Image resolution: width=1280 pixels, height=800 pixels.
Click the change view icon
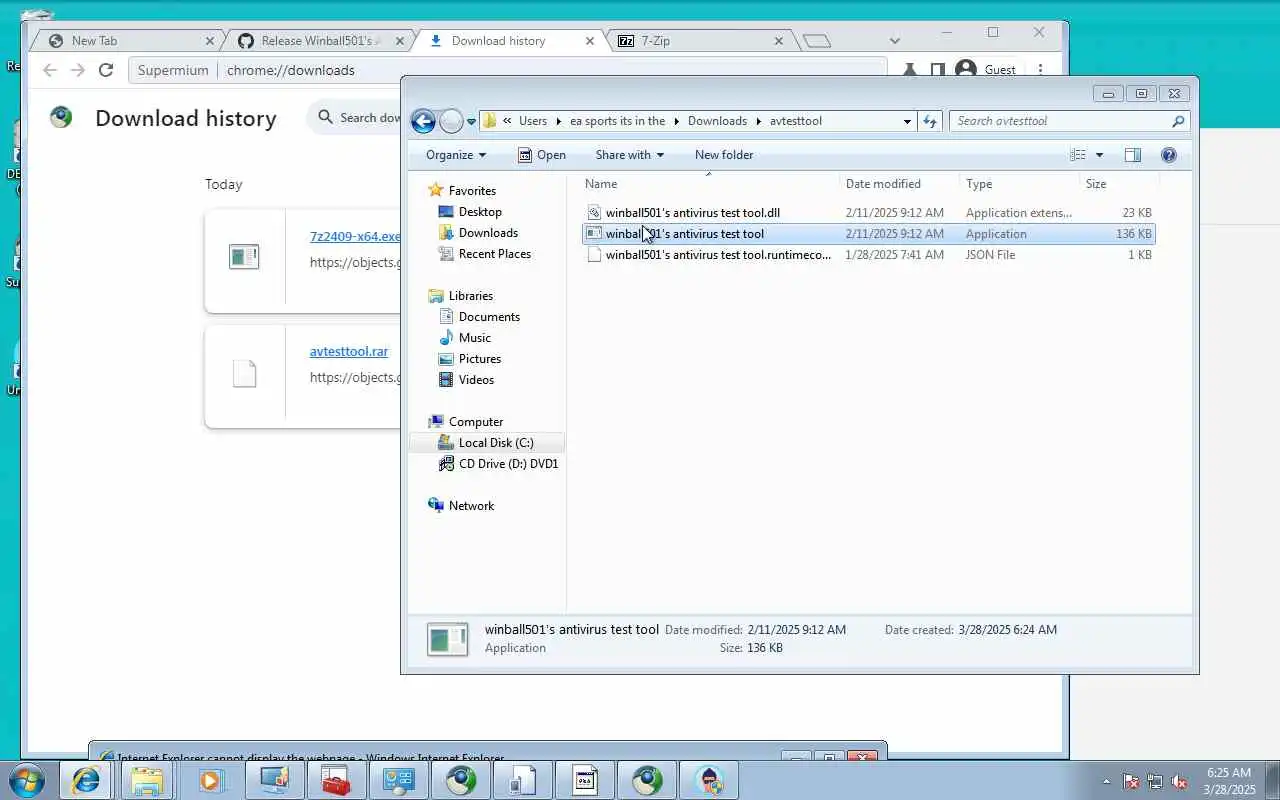tap(1078, 155)
